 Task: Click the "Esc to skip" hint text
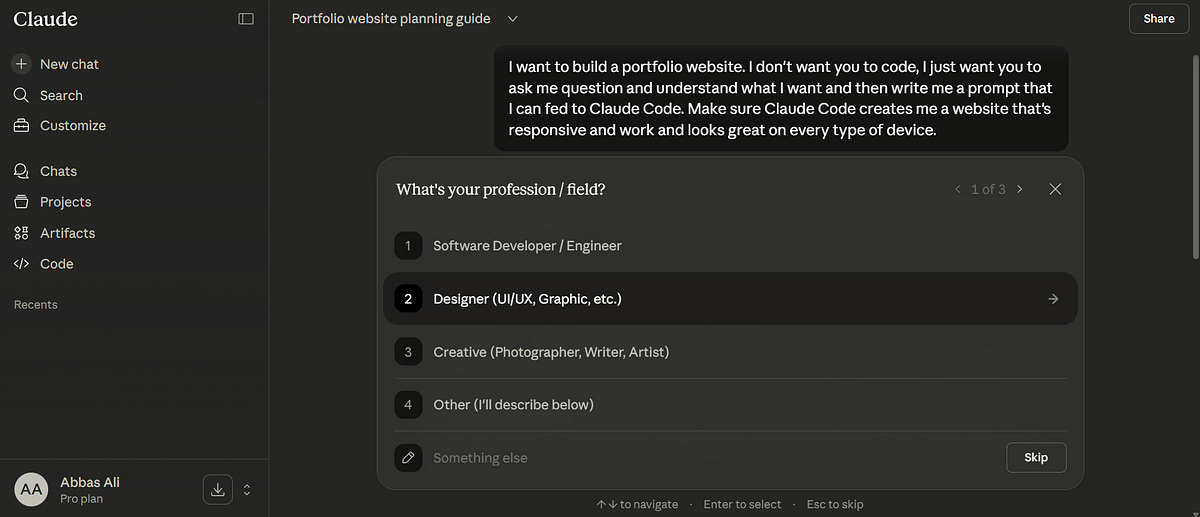[835, 505]
